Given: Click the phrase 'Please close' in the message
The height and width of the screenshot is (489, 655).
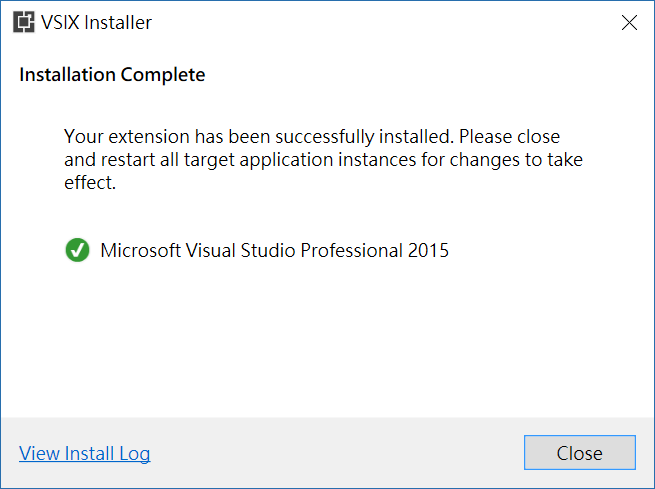Looking at the screenshot, I should pos(510,135).
